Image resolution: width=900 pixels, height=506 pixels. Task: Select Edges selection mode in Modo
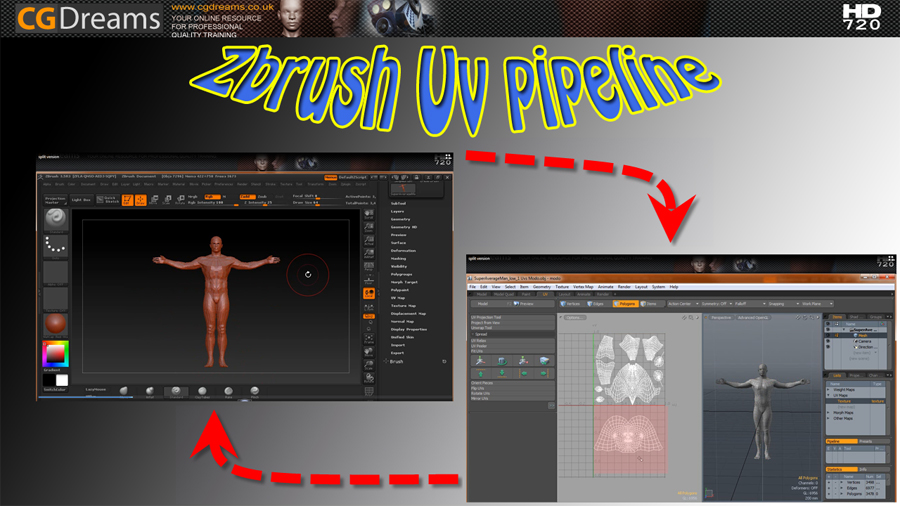(595, 303)
